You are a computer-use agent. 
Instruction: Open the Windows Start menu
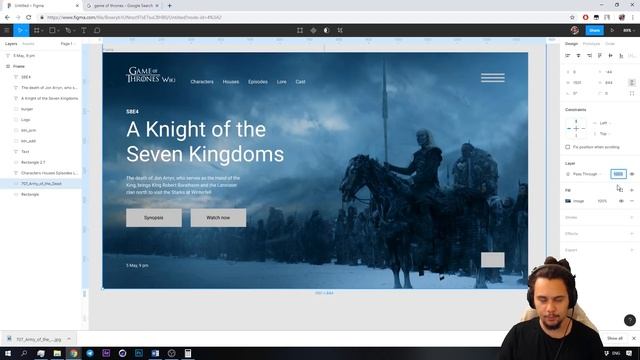tap(8, 353)
